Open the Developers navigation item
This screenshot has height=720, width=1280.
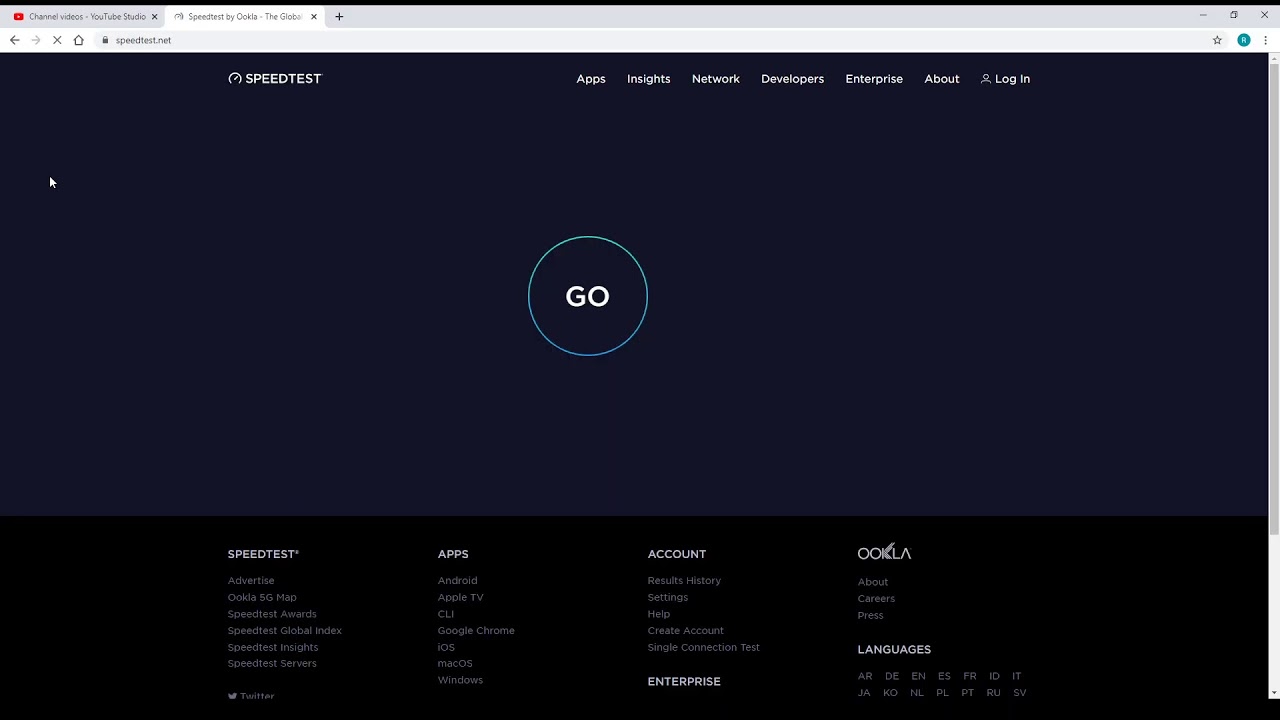[792, 79]
